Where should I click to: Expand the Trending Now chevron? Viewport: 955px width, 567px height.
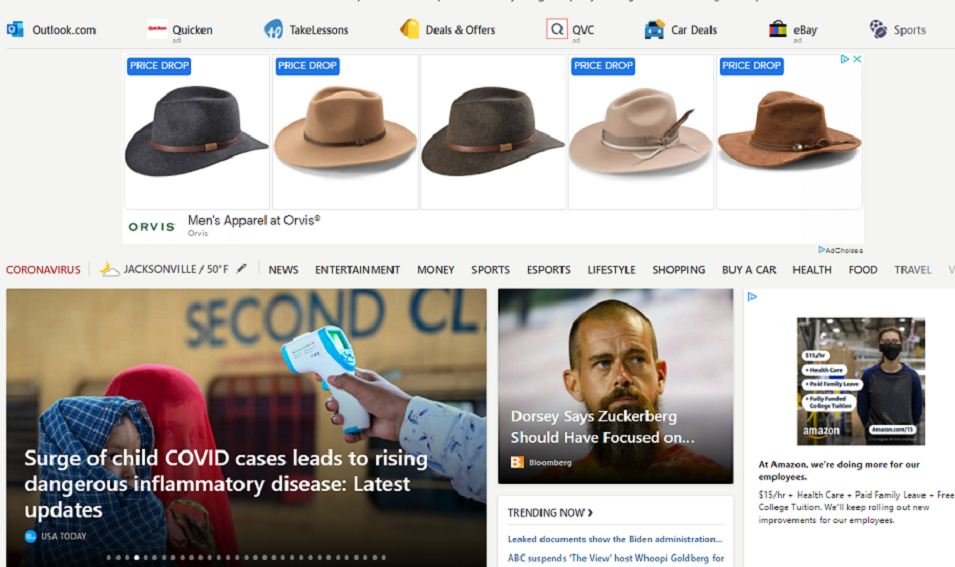click(590, 513)
